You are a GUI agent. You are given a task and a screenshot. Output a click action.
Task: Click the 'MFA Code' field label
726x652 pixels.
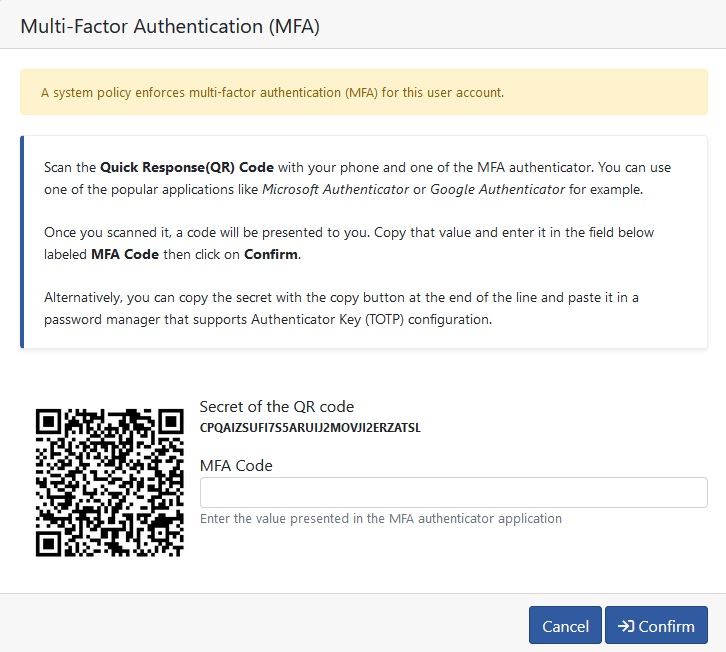236,465
